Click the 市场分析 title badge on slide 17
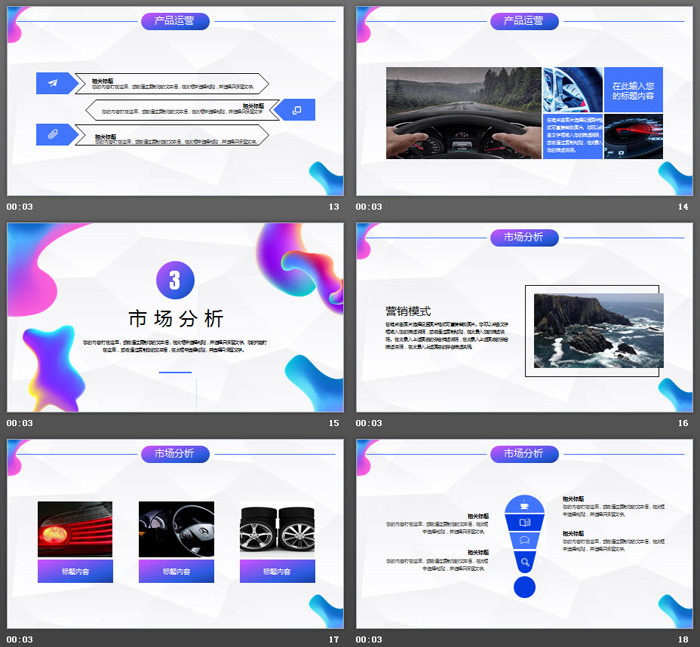Viewport: 700px width, 647px height. 175,454
